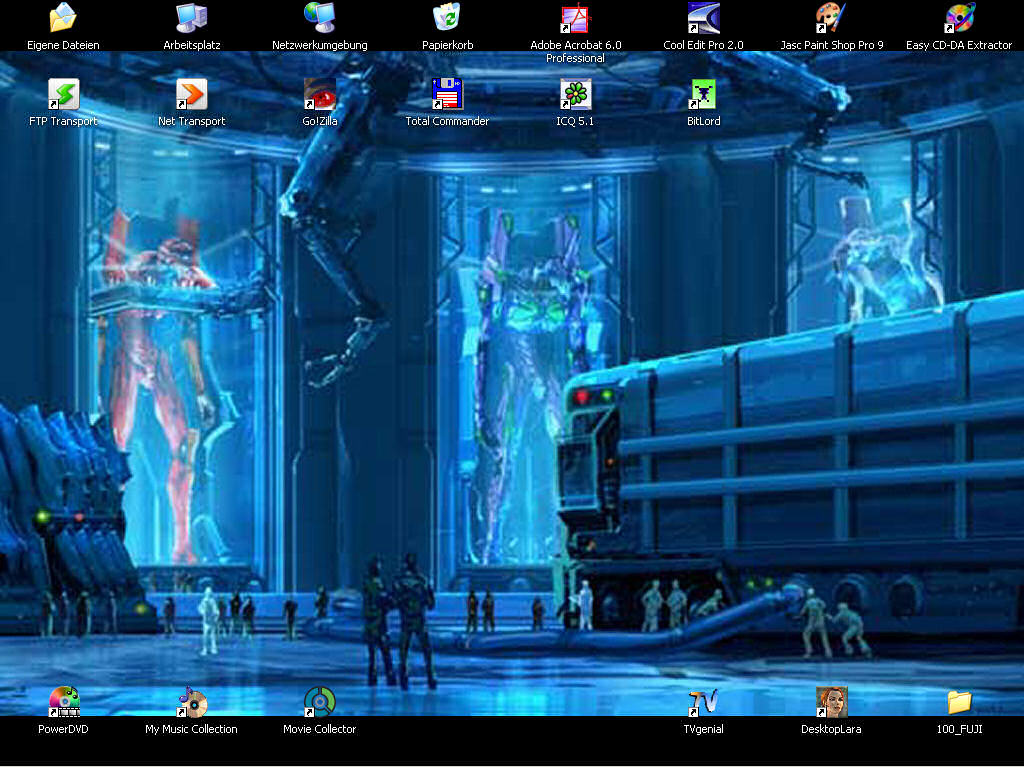Viewport: 1024px width, 768px height.
Task: Select the Go!Zilla desktop icon
Action: [319, 95]
